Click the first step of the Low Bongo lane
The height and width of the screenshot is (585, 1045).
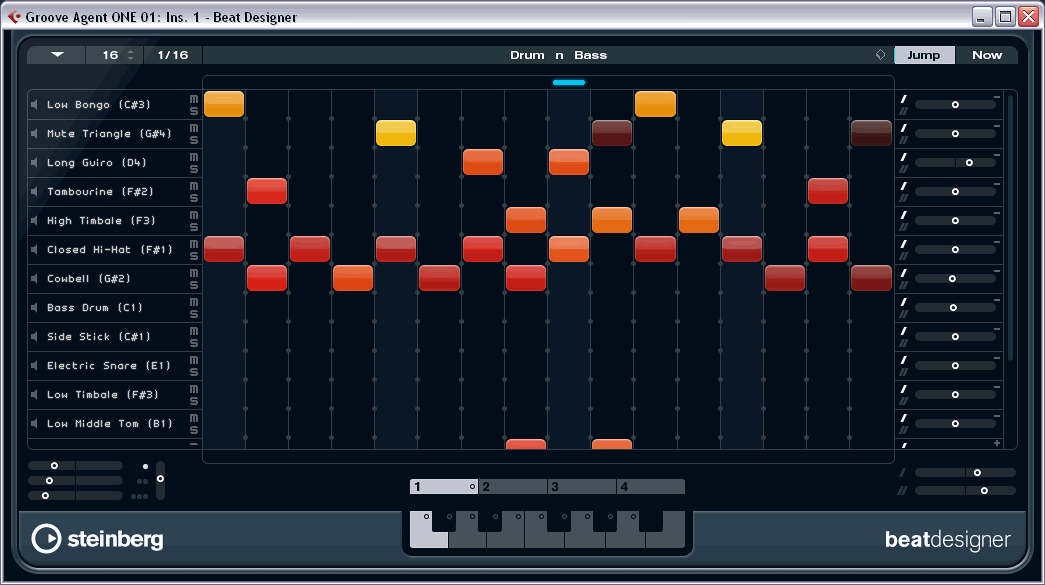pos(224,104)
